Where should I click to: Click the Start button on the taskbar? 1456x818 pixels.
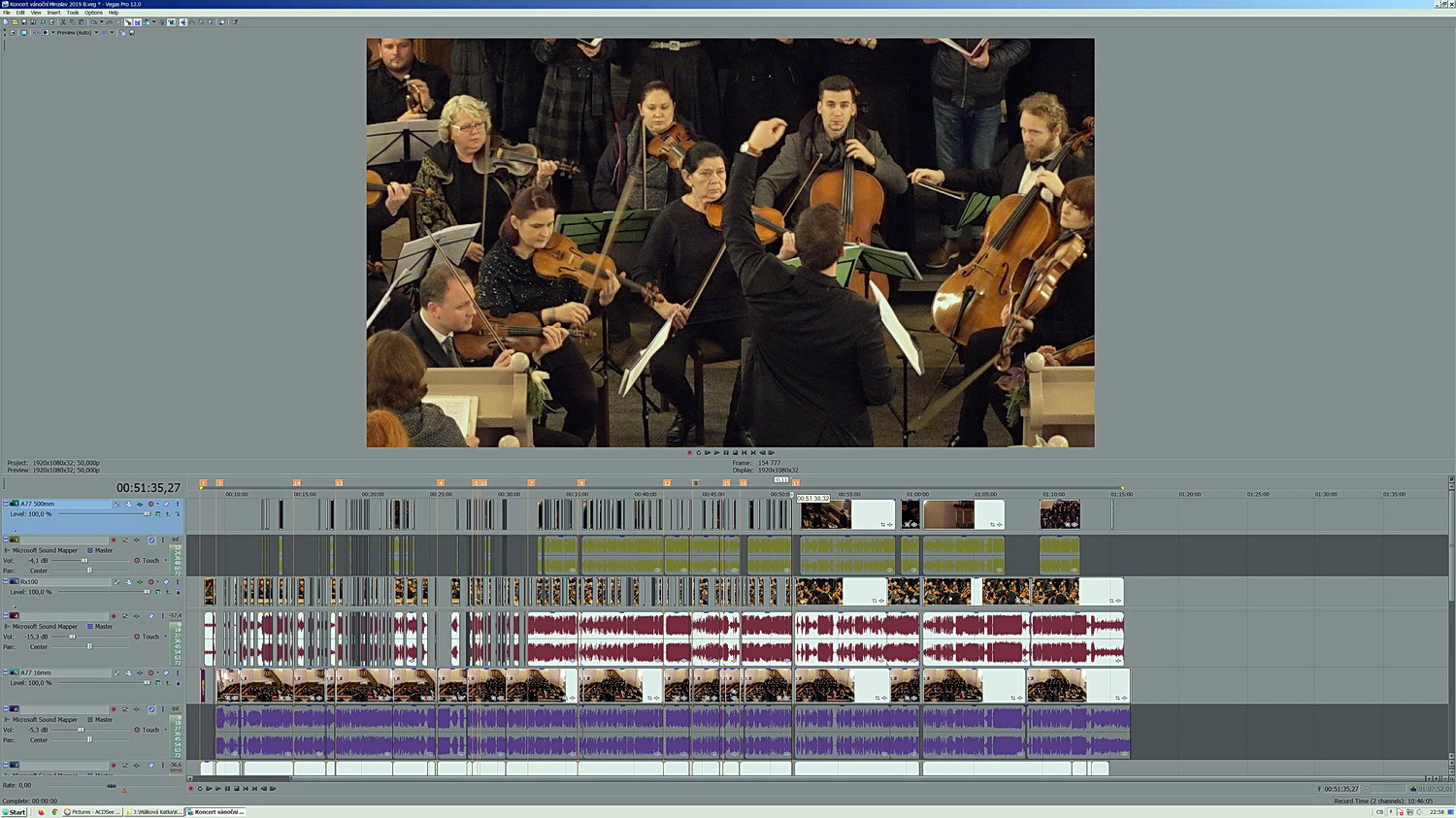point(15,812)
